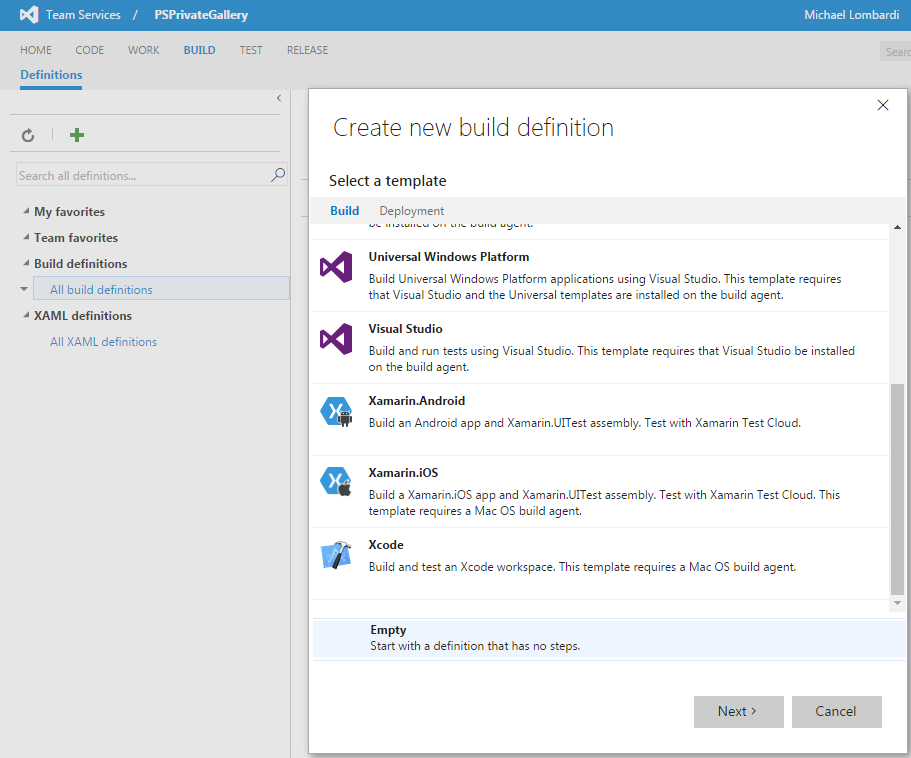This screenshot has width=911, height=758.
Task: Open All XAML definitions item
Action: coord(103,342)
